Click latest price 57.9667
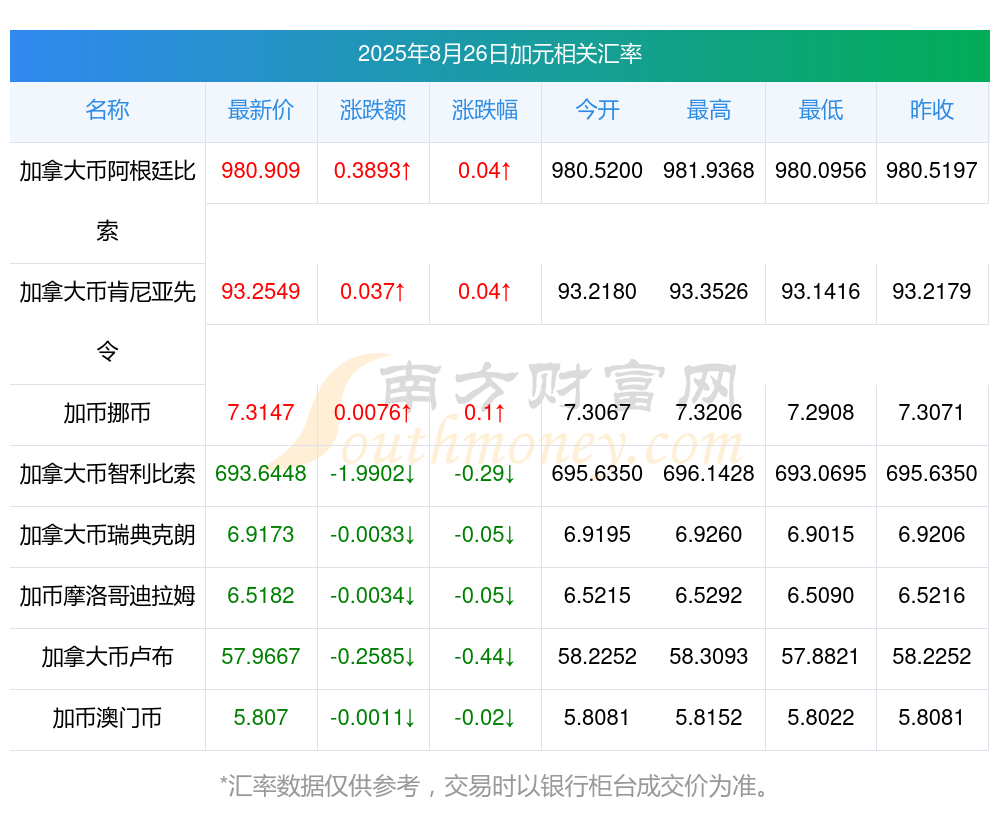Screen dimensions: 1000x817 [x=261, y=657]
